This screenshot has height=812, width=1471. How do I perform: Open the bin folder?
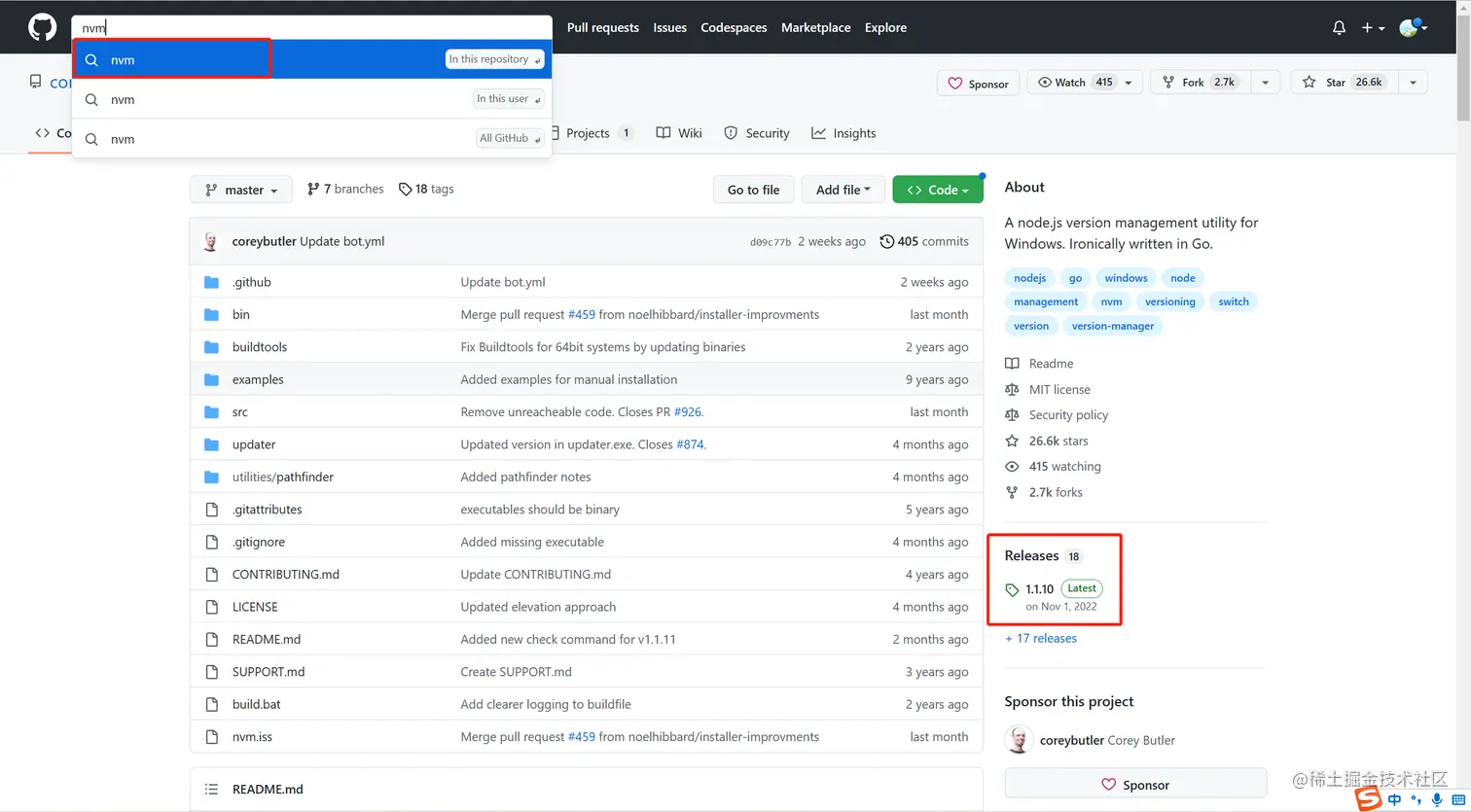coord(240,314)
